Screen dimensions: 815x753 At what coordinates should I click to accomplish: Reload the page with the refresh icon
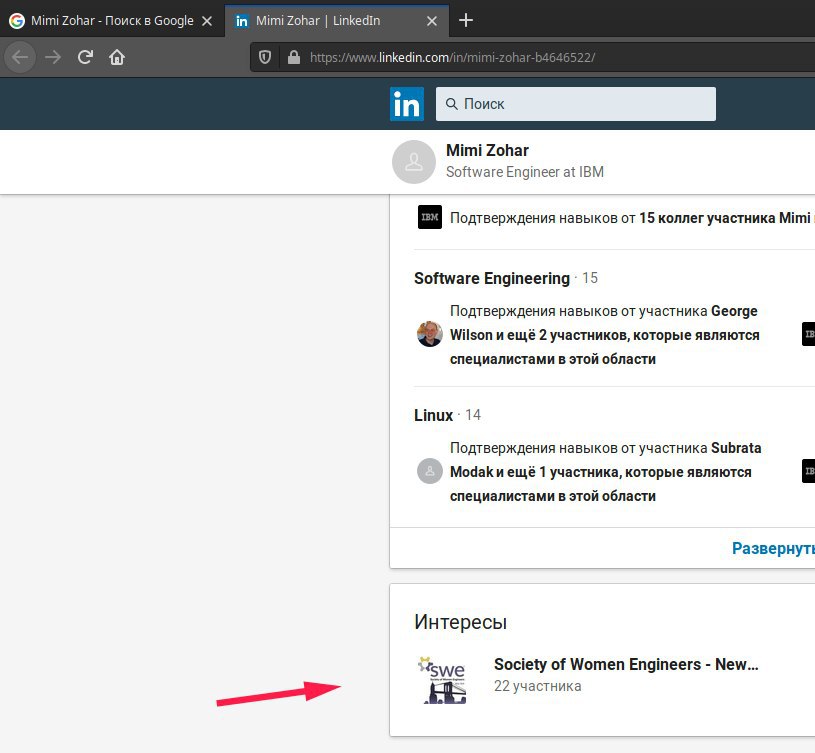tap(85, 57)
